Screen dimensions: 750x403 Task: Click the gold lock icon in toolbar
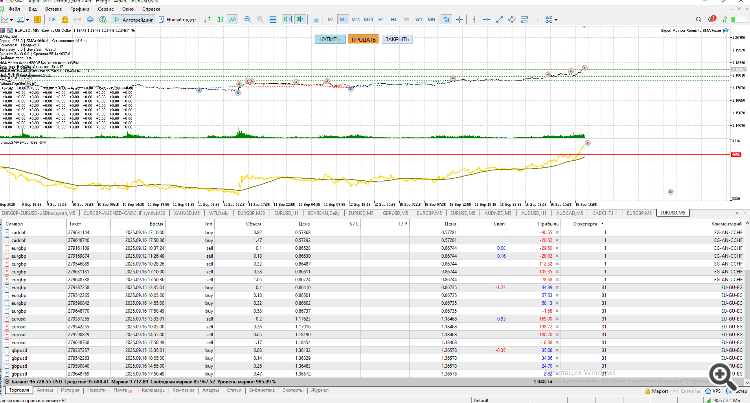(x=65, y=20)
